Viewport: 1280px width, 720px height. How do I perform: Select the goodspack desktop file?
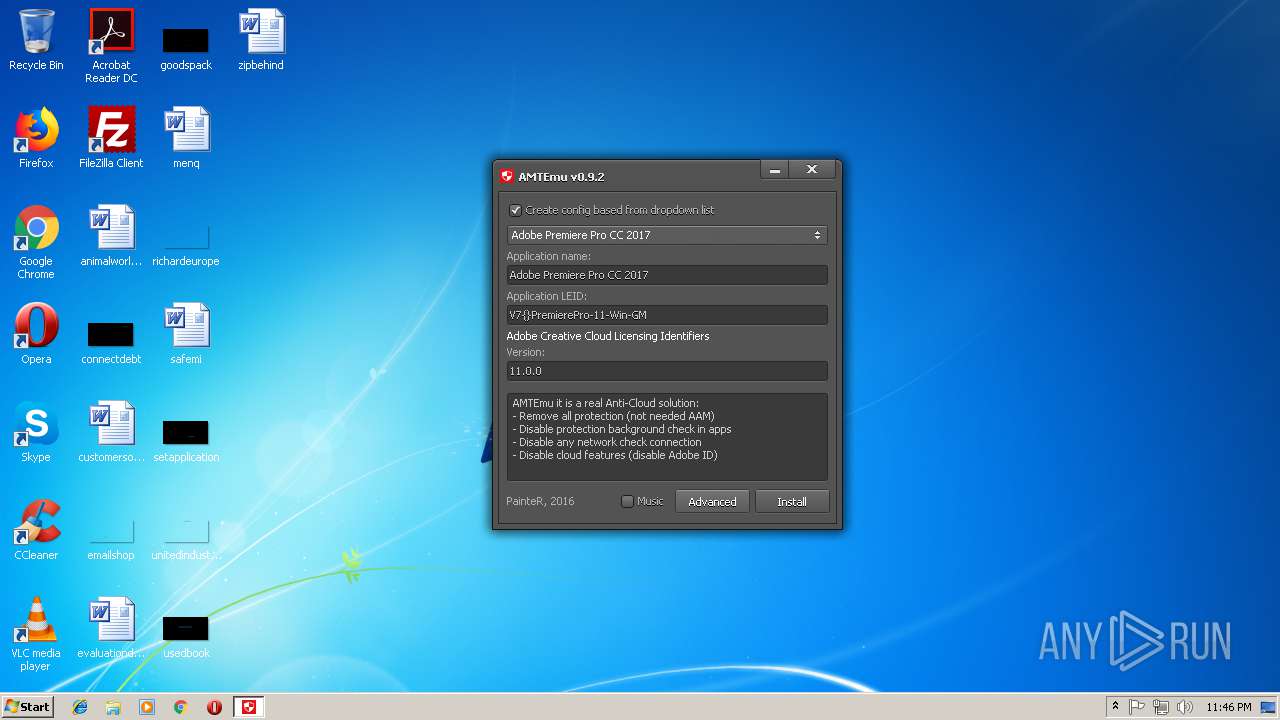tap(186, 47)
